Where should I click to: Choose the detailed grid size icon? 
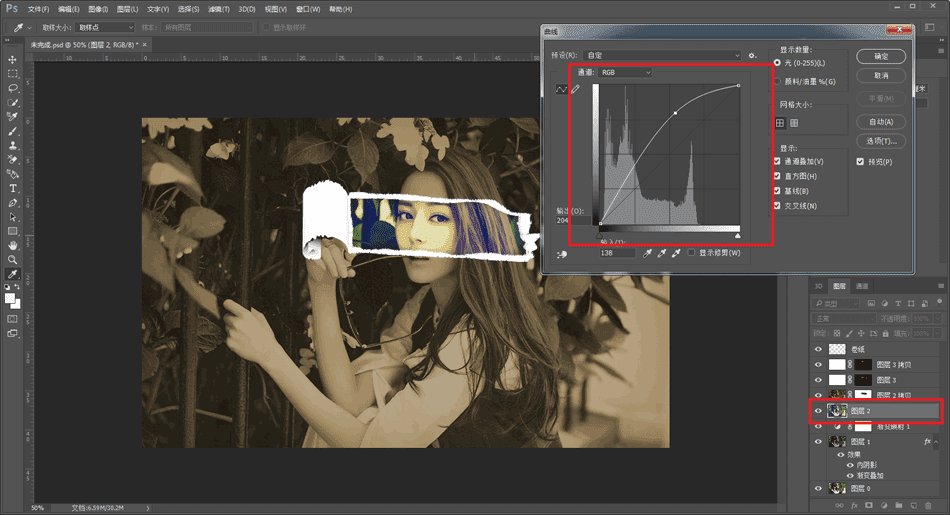coord(794,123)
